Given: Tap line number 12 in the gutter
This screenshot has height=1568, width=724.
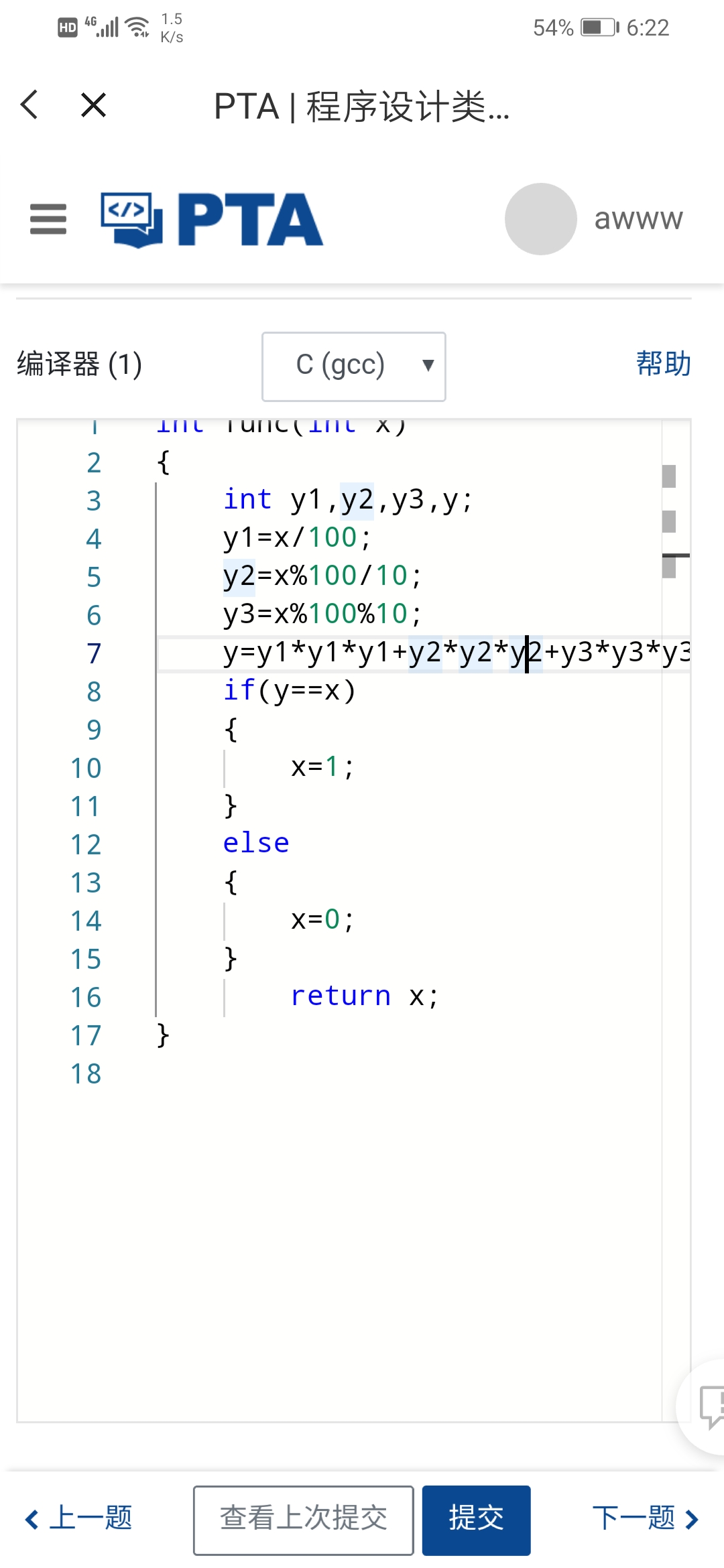Looking at the screenshot, I should pos(86,845).
